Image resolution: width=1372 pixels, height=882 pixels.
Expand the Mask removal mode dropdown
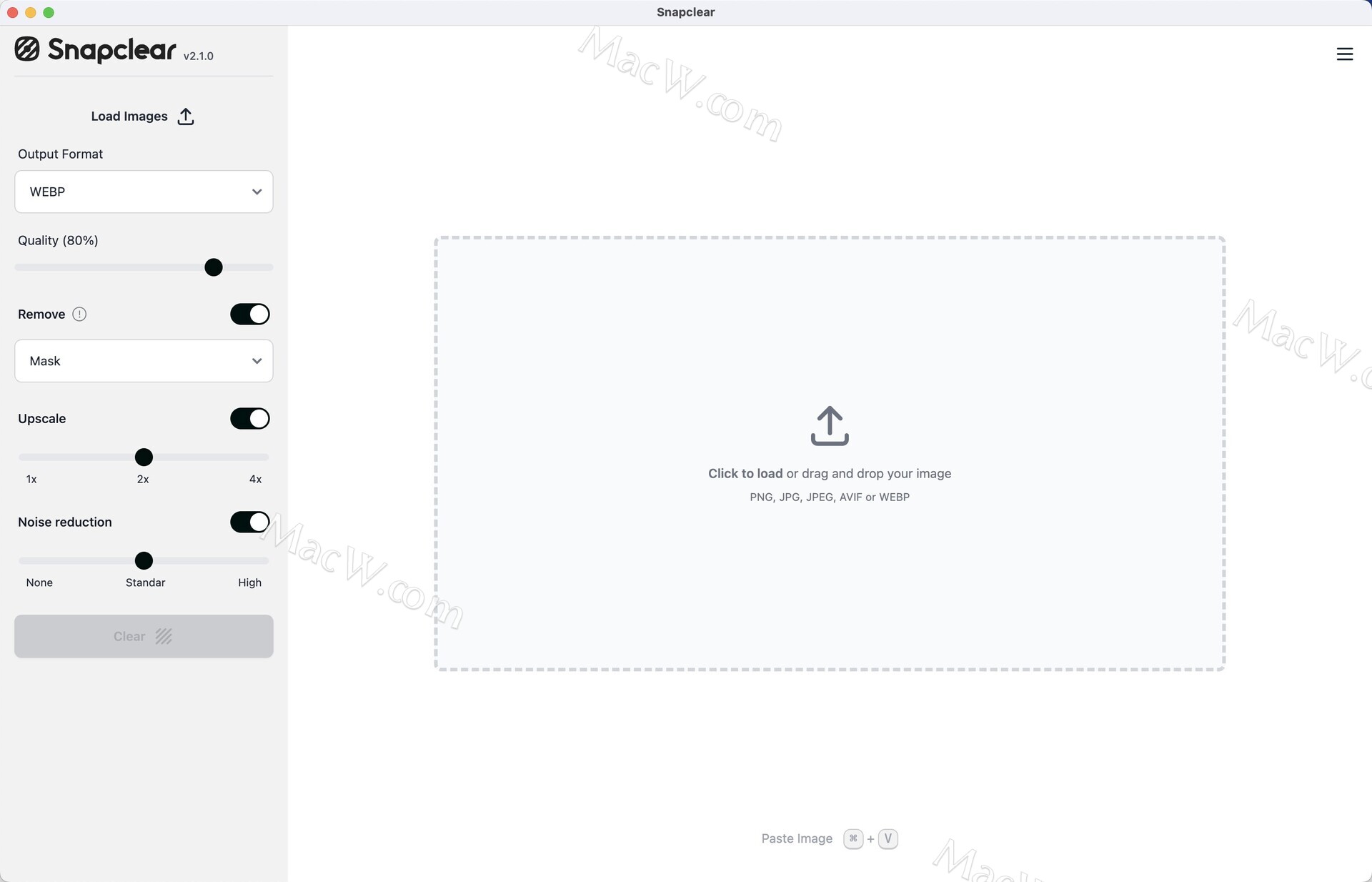point(143,361)
